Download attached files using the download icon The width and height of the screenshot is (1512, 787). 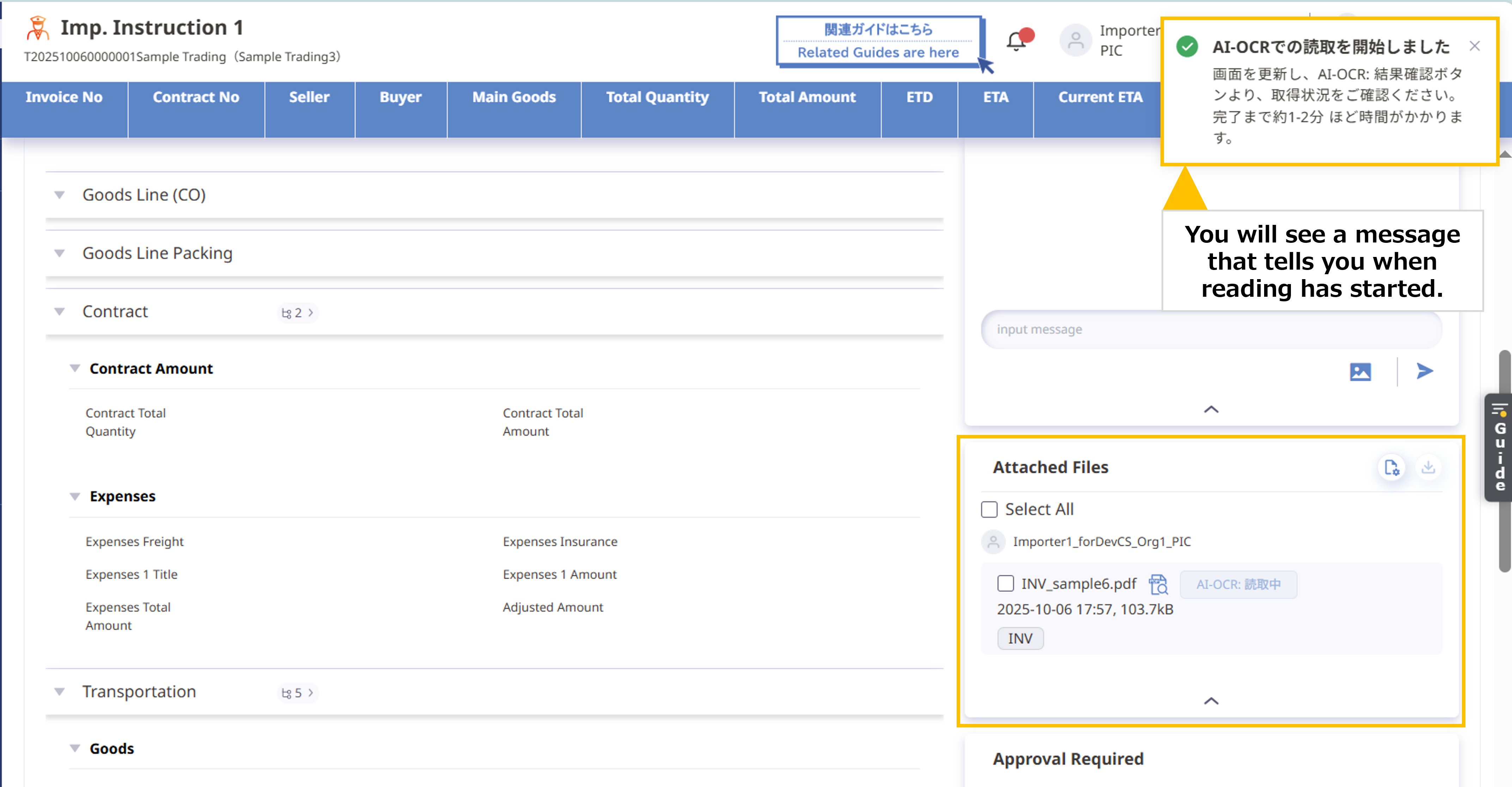(x=1428, y=467)
